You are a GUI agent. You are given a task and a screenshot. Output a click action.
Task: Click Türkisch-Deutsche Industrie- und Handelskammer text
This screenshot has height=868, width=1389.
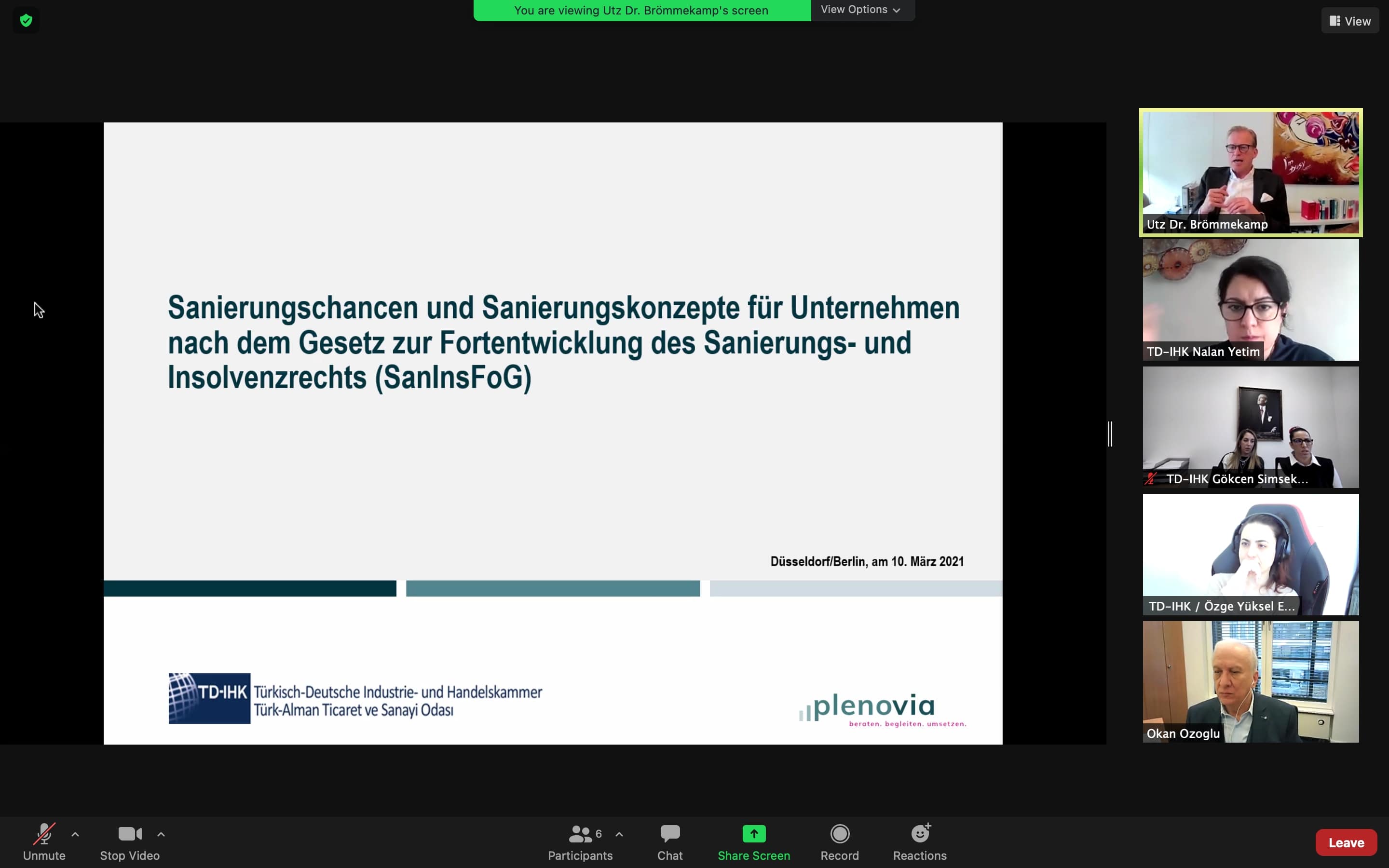click(x=398, y=692)
